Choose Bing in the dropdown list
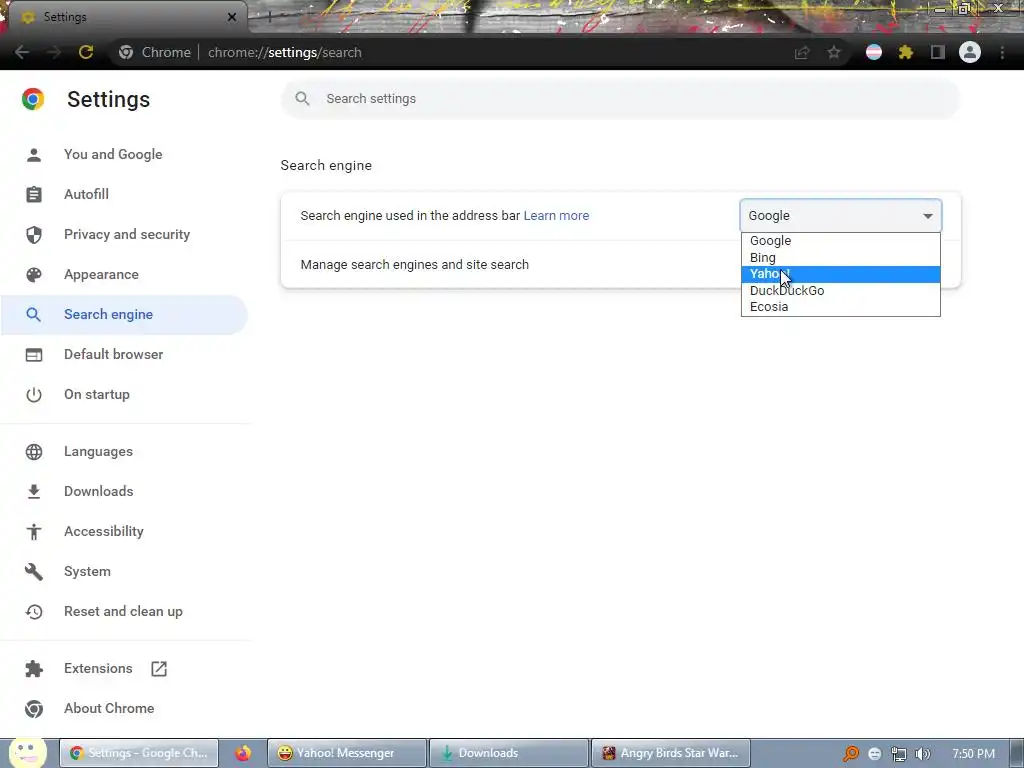The width and height of the screenshot is (1024, 768). 840,258
